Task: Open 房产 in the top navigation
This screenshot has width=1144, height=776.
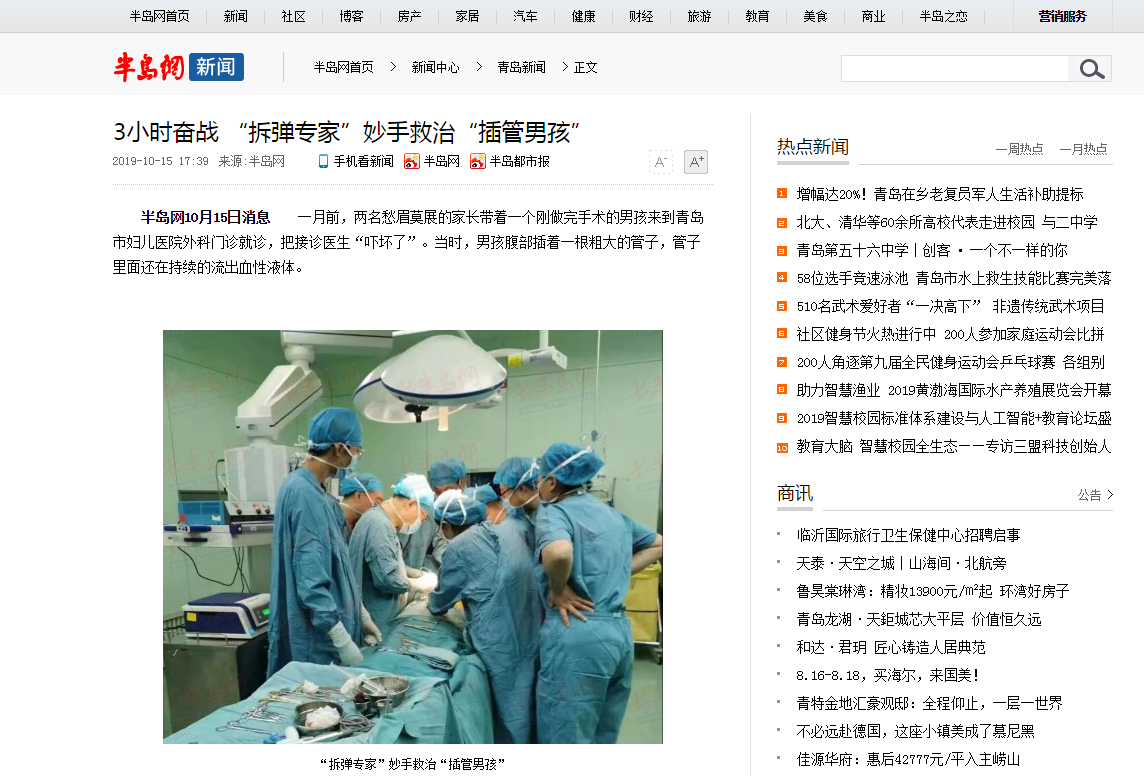Action: [409, 16]
